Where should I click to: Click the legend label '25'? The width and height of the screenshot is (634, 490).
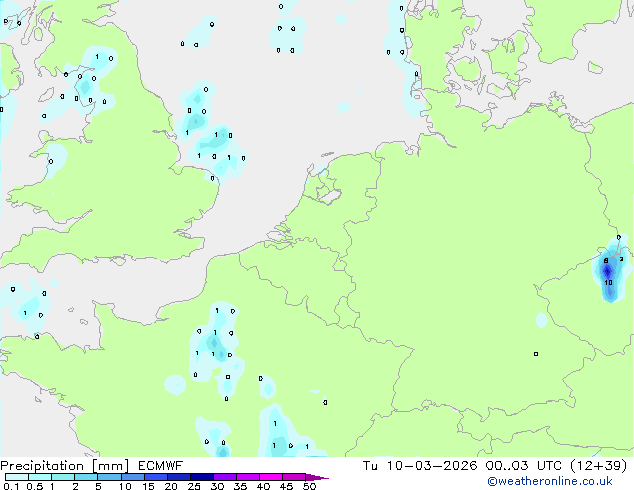pyautogui.click(x=194, y=486)
